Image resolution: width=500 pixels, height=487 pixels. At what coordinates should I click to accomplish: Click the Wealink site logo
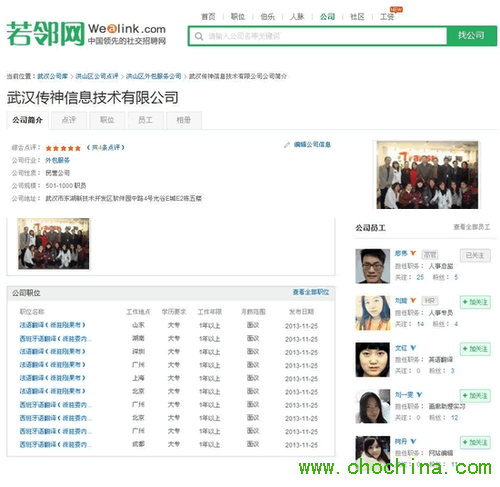pos(86,33)
